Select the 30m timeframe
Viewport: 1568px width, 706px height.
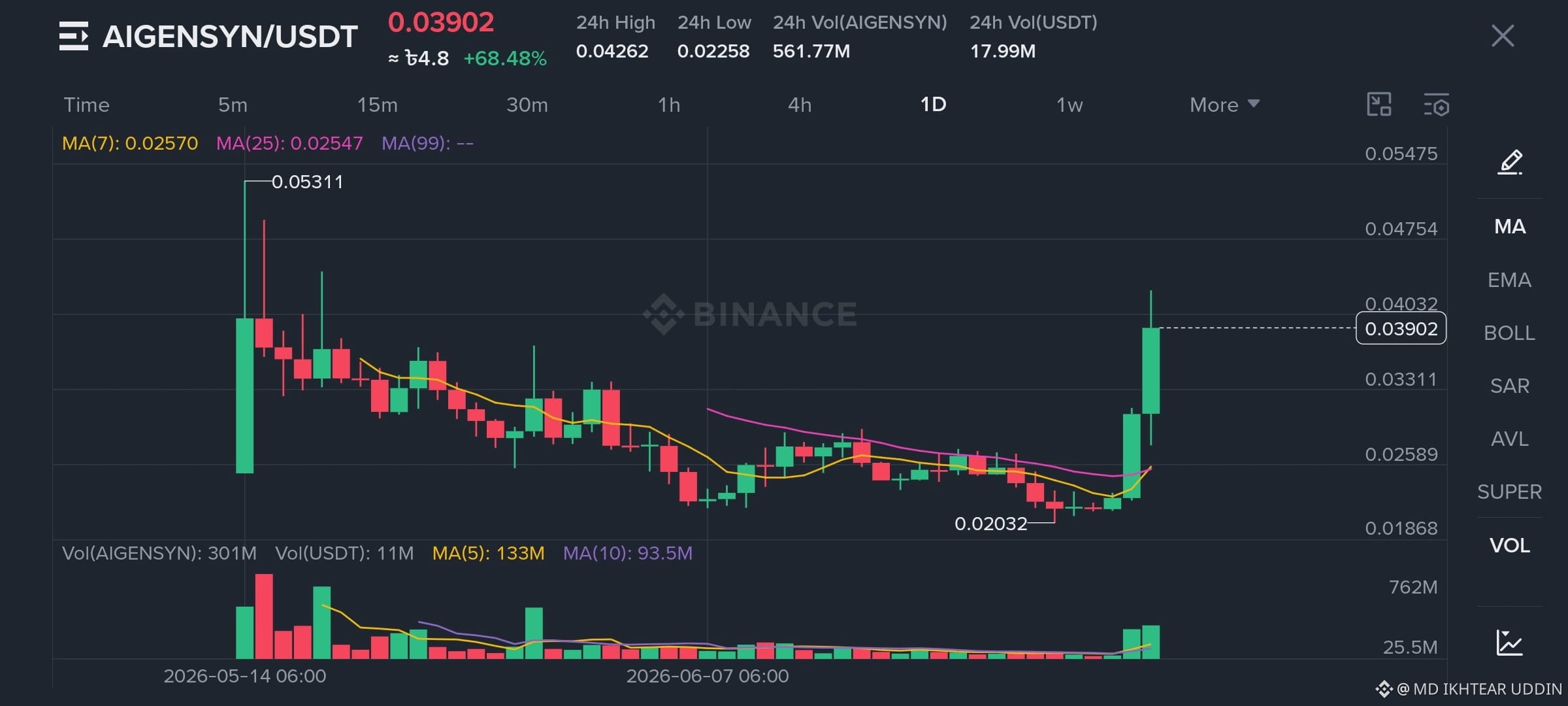click(527, 105)
